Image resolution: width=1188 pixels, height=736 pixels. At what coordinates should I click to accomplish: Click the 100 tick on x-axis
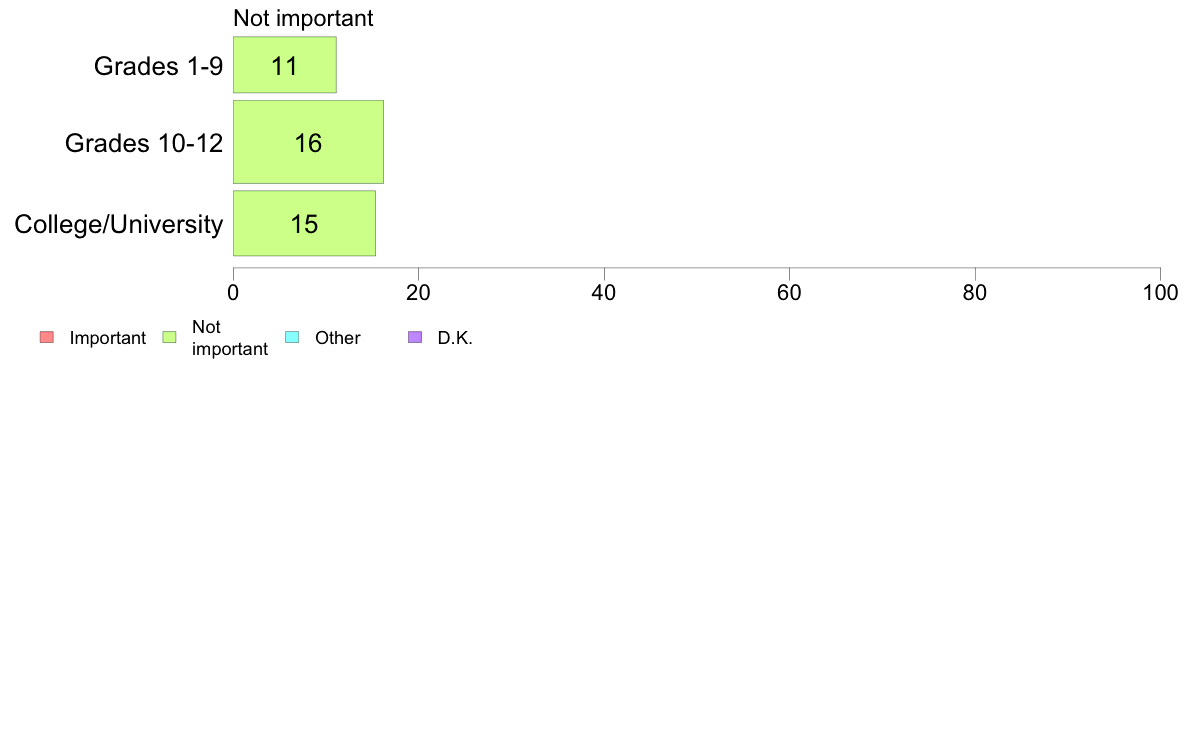click(x=1161, y=293)
